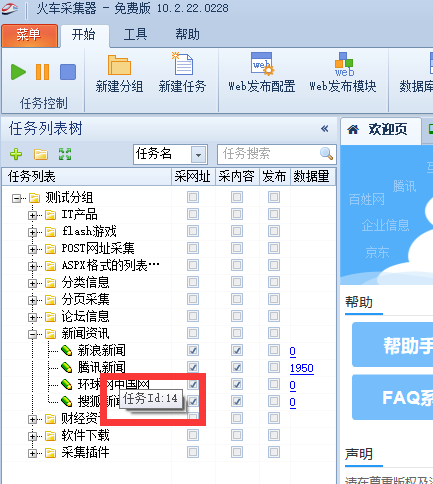Uncheck 采网址 for 新浪新闻
The image size is (433, 484).
[193, 350]
